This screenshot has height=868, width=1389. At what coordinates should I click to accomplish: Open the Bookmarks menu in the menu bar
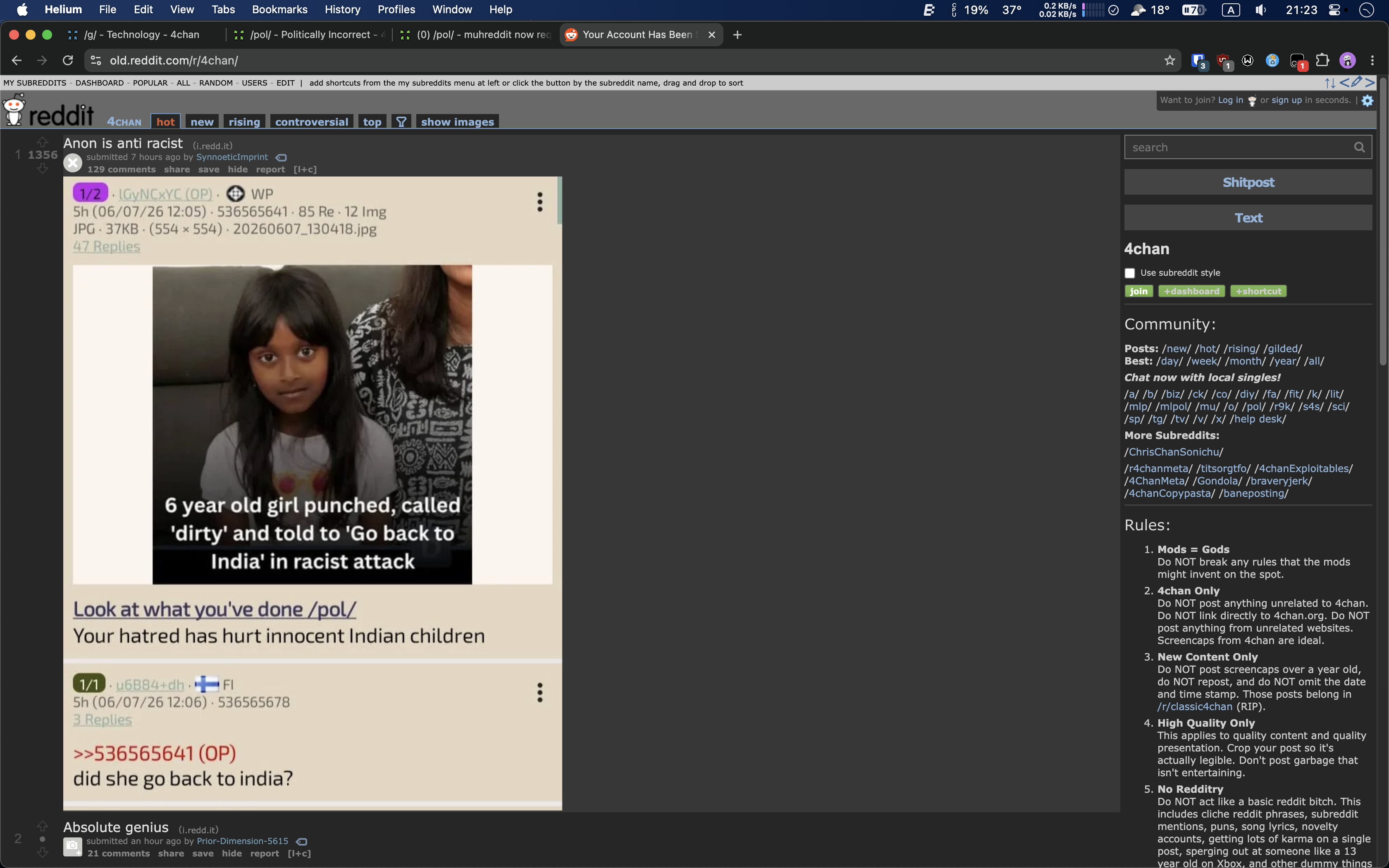(x=279, y=10)
